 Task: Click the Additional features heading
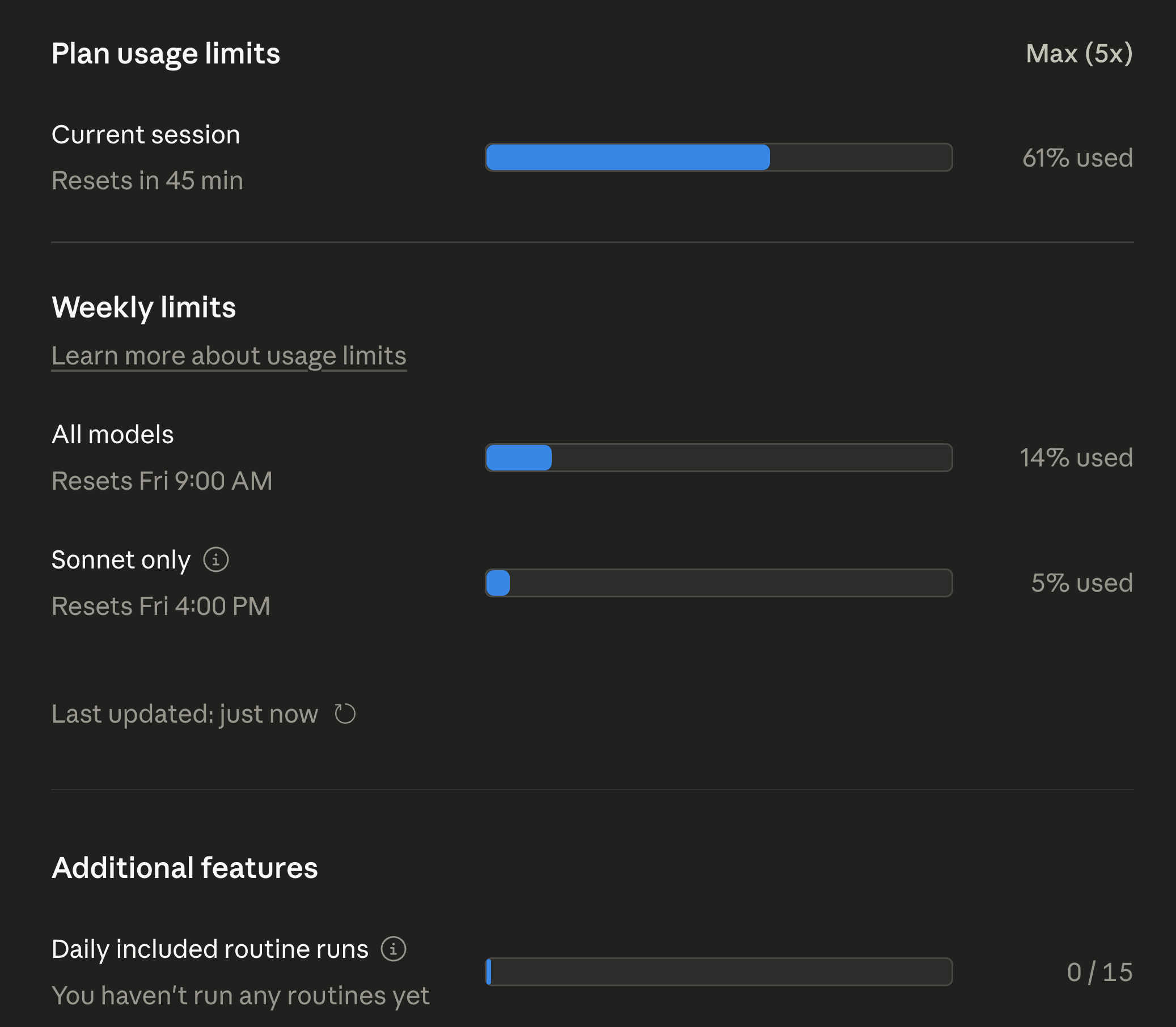(x=185, y=868)
